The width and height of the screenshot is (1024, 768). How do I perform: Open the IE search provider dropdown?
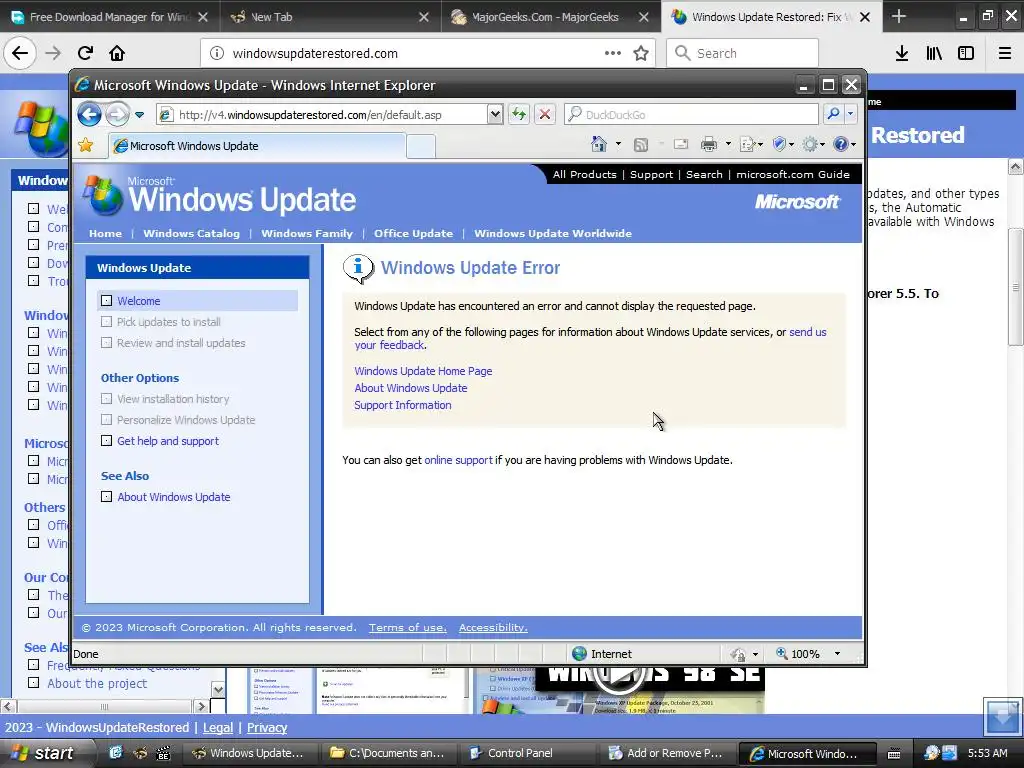pyautogui.click(x=850, y=114)
